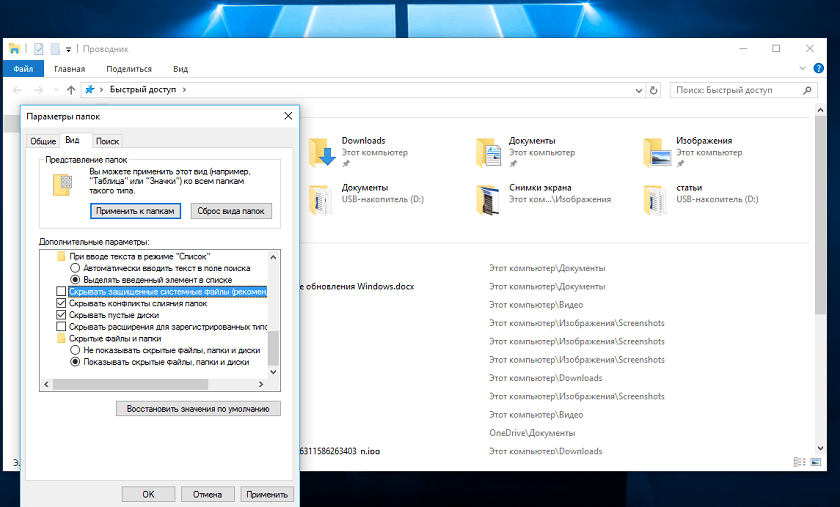840x507 pixels.
Task: Switch to large thumbnails view icon
Action: point(815,462)
